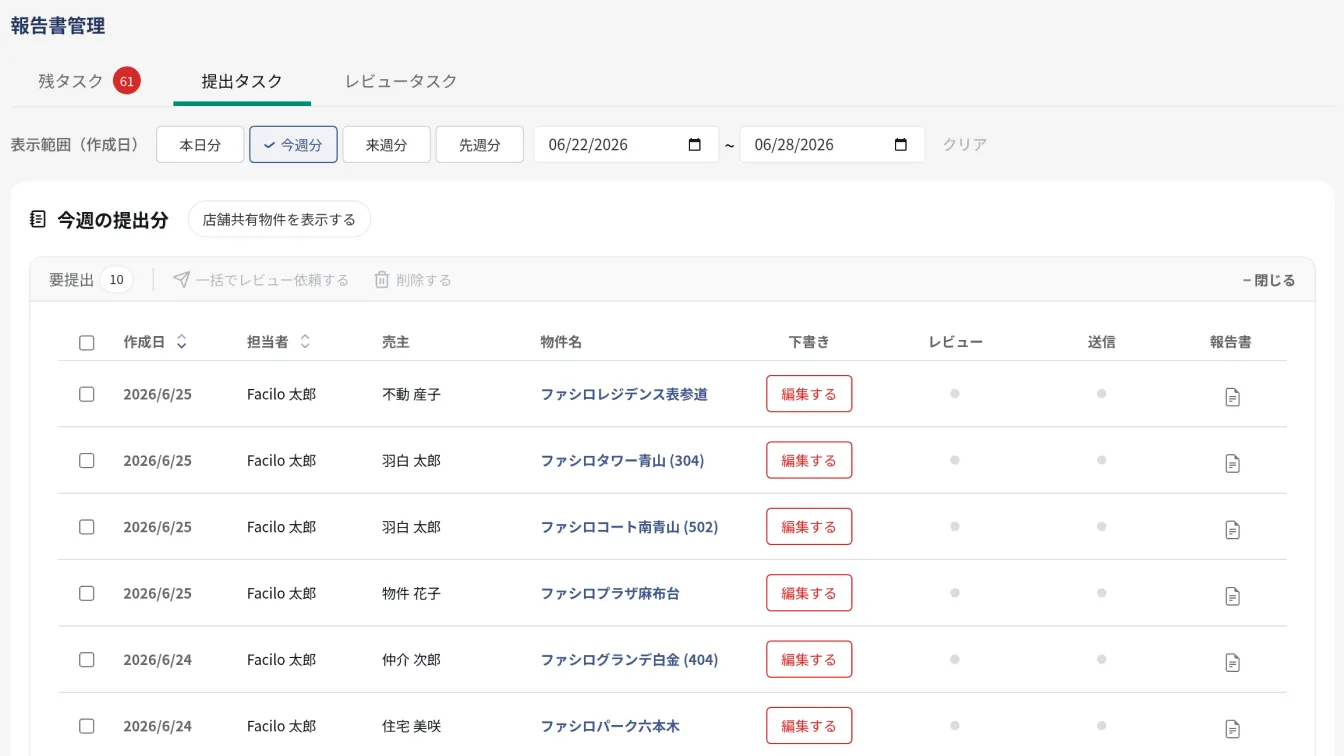Open calendar picker on 06/22/2026 start date
The image size is (1344, 756).
tap(695, 145)
